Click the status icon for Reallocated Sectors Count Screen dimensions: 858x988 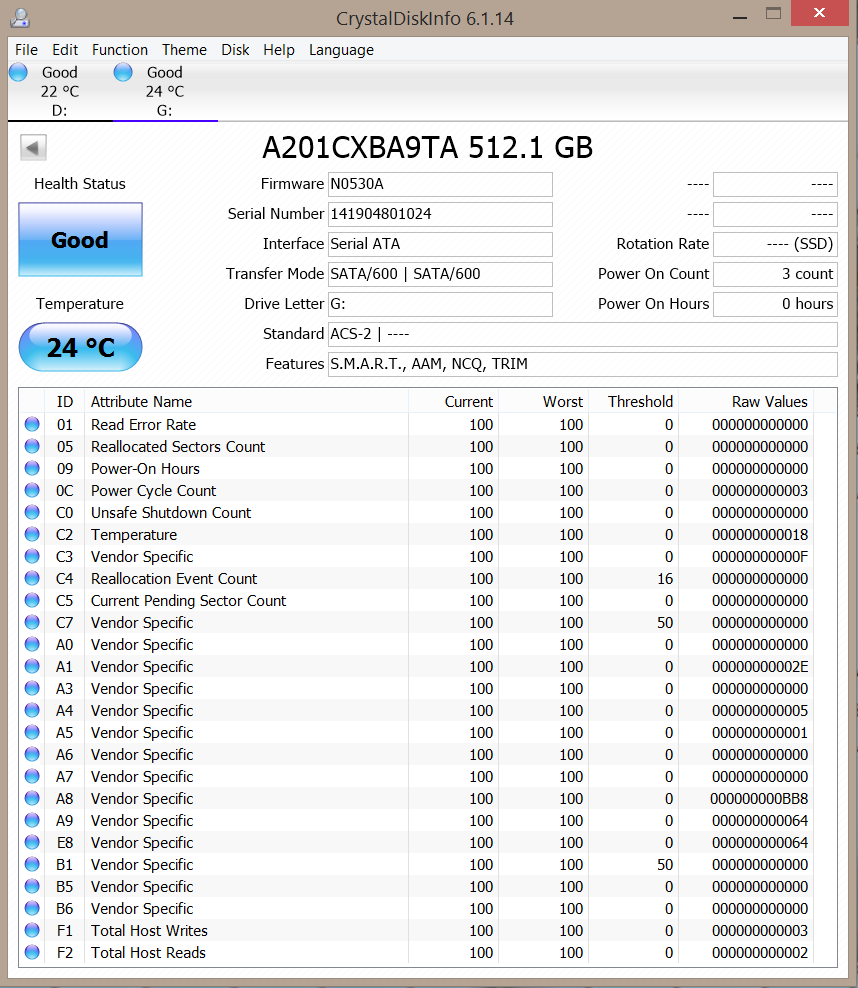click(32, 447)
